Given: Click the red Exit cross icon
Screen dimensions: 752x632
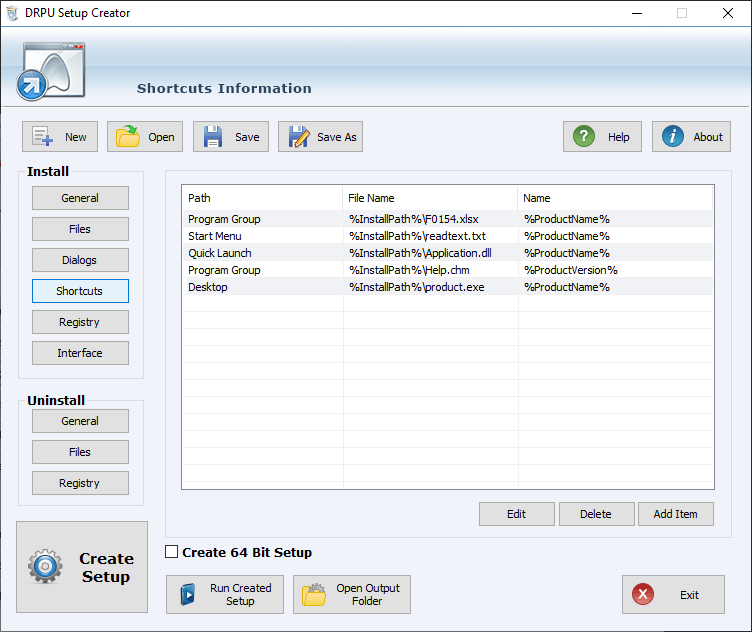Looking at the screenshot, I should click(x=643, y=595).
